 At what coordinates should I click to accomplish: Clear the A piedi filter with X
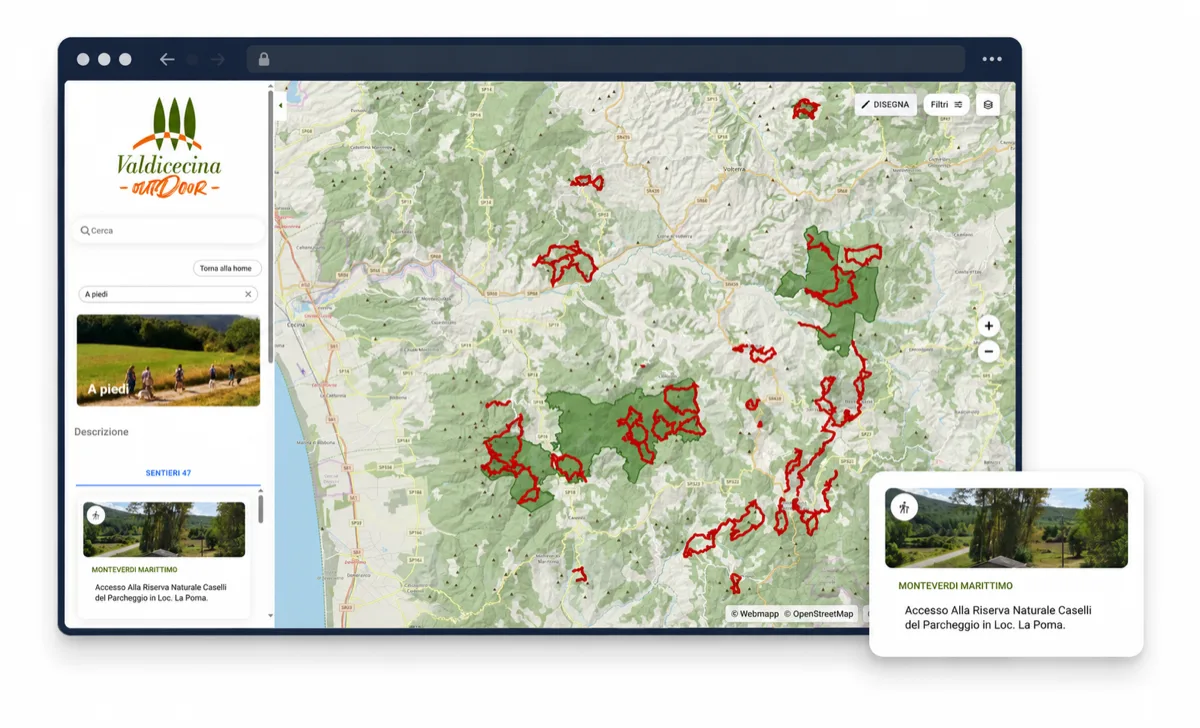click(x=248, y=294)
